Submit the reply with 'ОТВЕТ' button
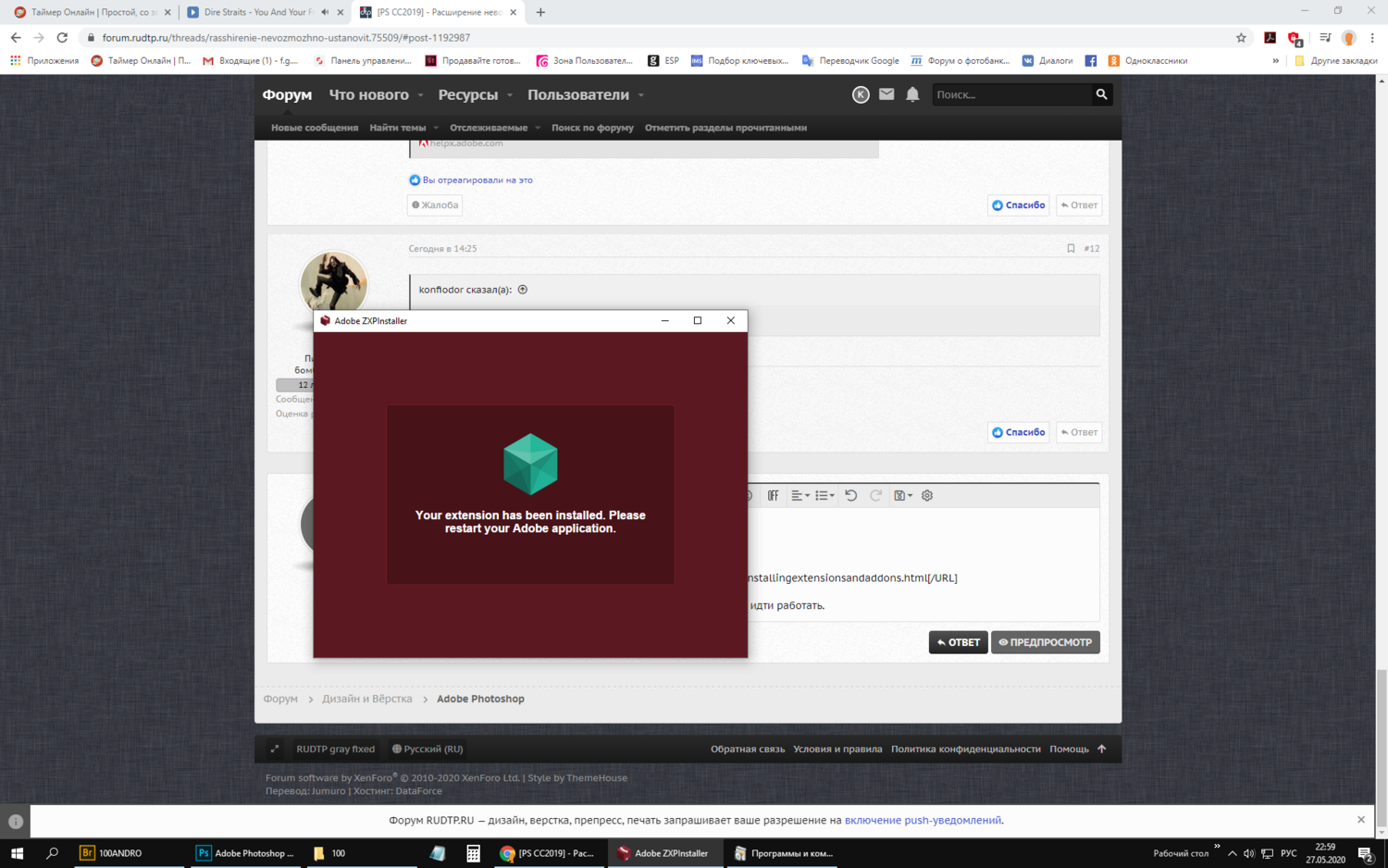 958,642
